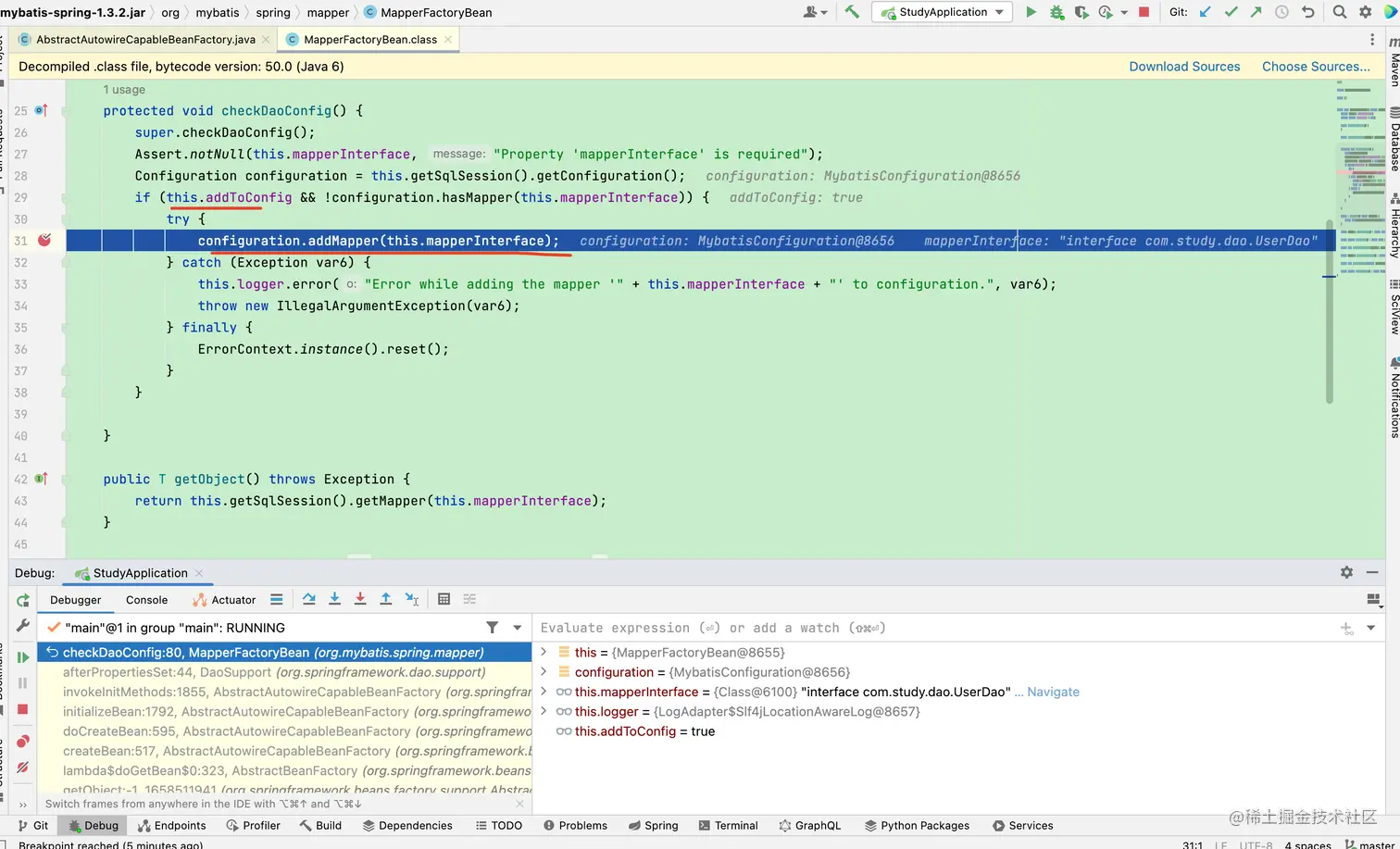Open the Problems tool window
The height and width of the screenshot is (849, 1400).
(x=575, y=825)
